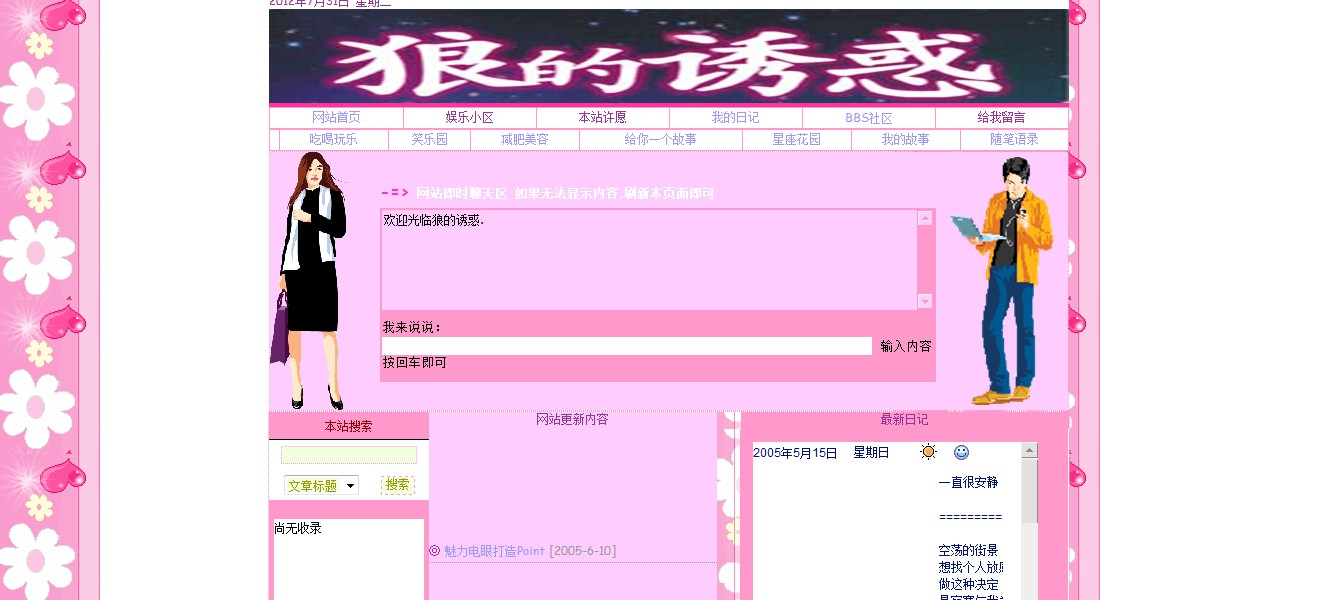The width and height of the screenshot is (1327, 600).
Task: Click the diary scrollbar thumb
Action: tap(1030, 491)
